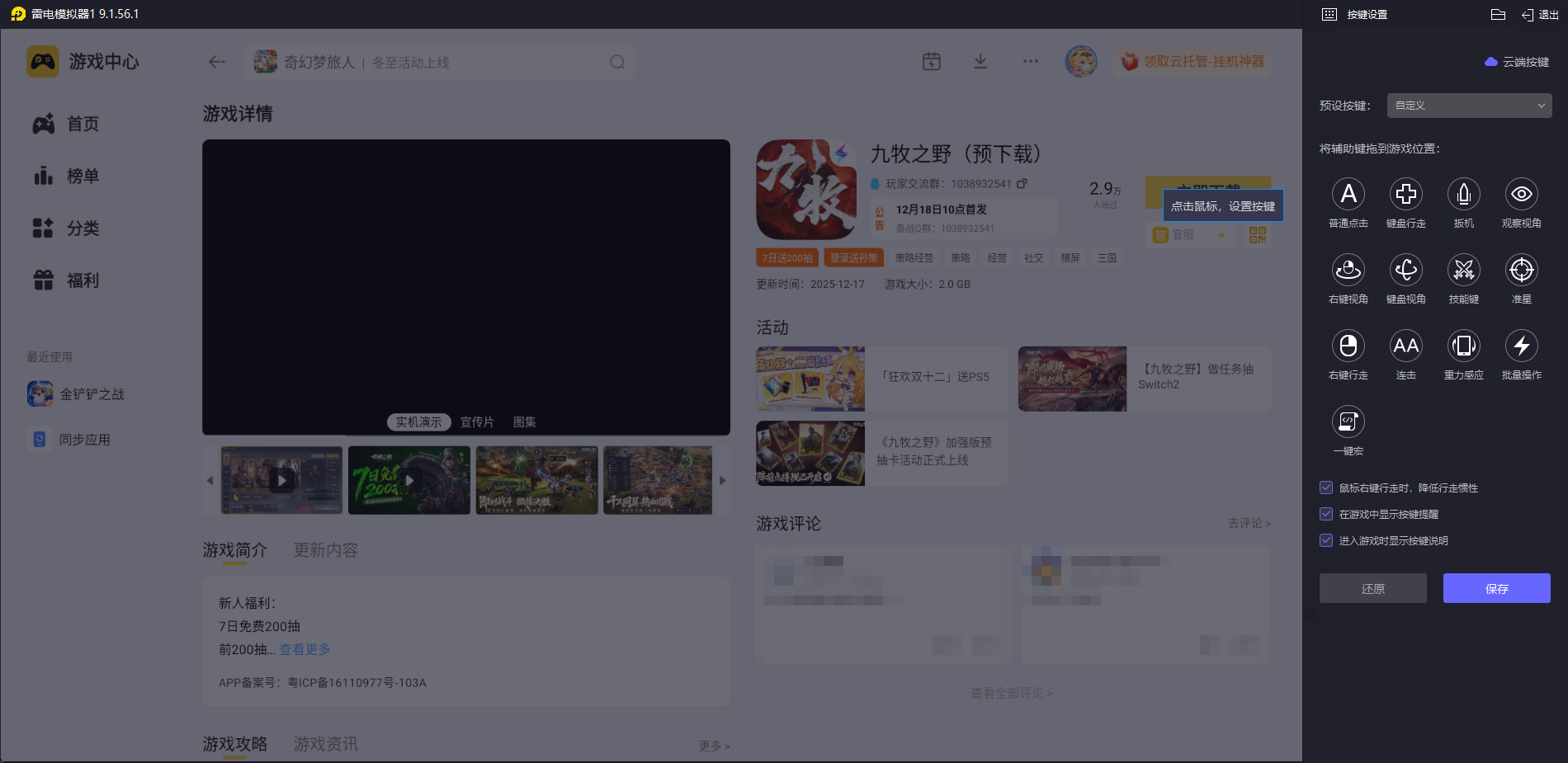Open 榜单 rankings in the sidebar
This screenshot has height=763, width=1568.
pyautogui.click(x=66, y=176)
